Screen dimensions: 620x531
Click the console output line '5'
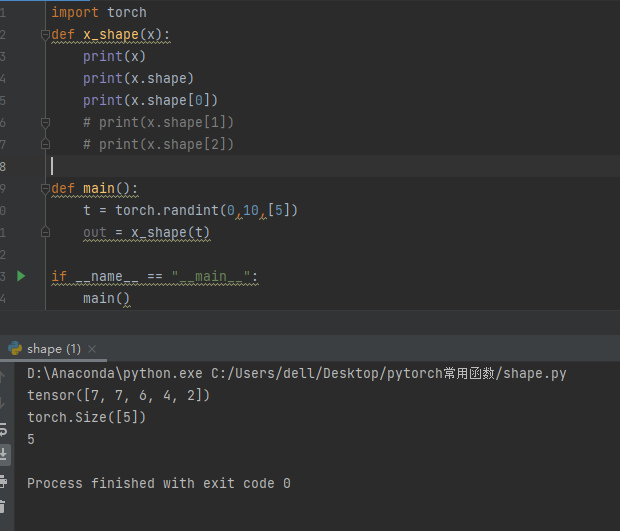pyautogui.click(x=31, y=439)
